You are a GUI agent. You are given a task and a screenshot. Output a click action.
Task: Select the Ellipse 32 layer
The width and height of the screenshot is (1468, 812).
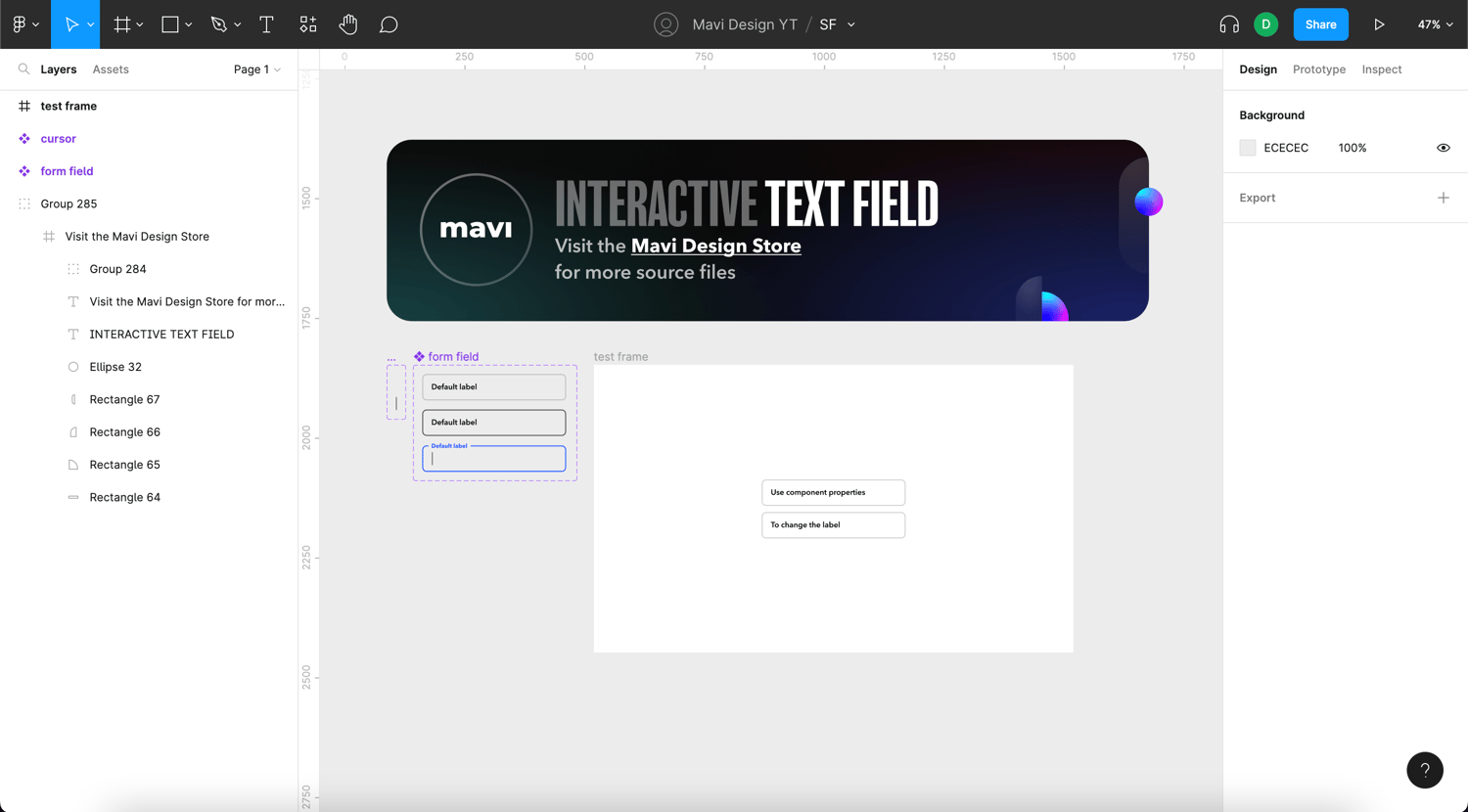pos(115,367)
